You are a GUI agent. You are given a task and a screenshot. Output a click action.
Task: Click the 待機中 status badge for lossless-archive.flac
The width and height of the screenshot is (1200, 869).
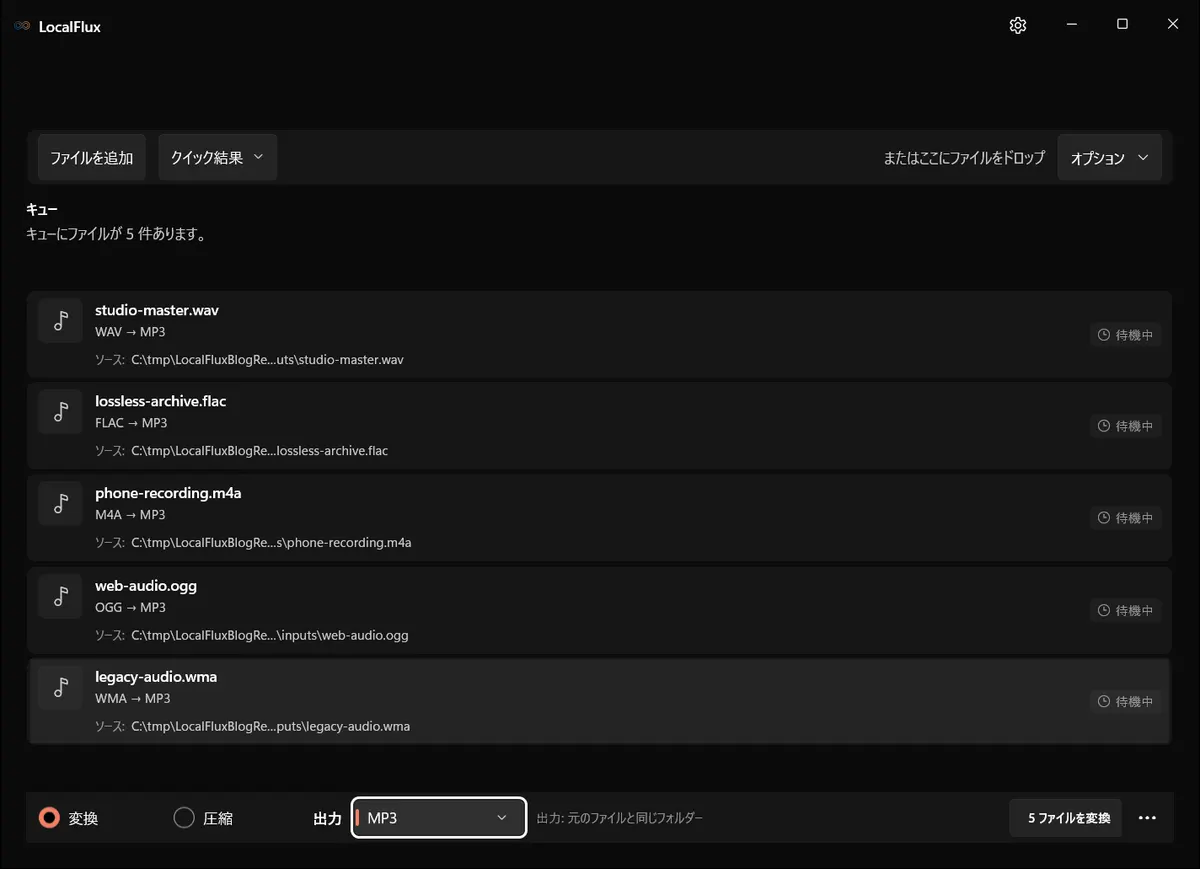pyautogui.click(x=1126, y=426)
